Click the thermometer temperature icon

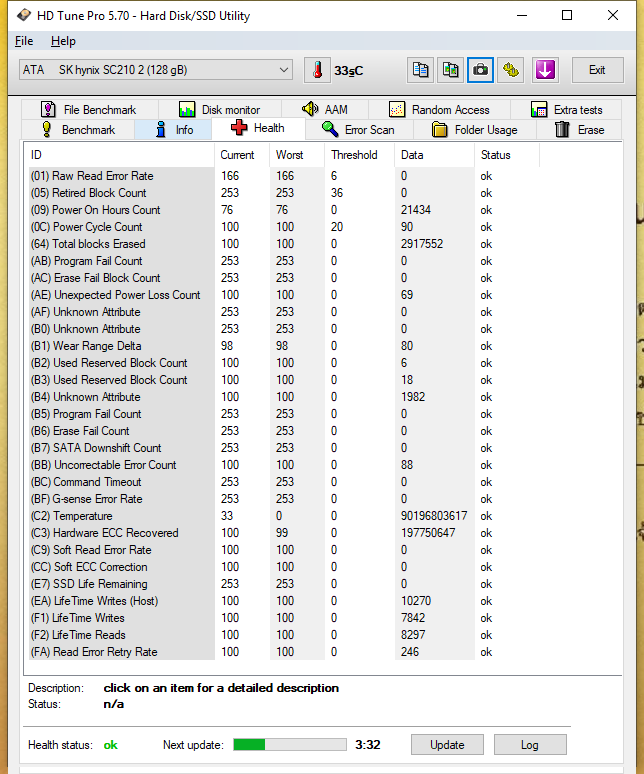[x=317, y=70]
